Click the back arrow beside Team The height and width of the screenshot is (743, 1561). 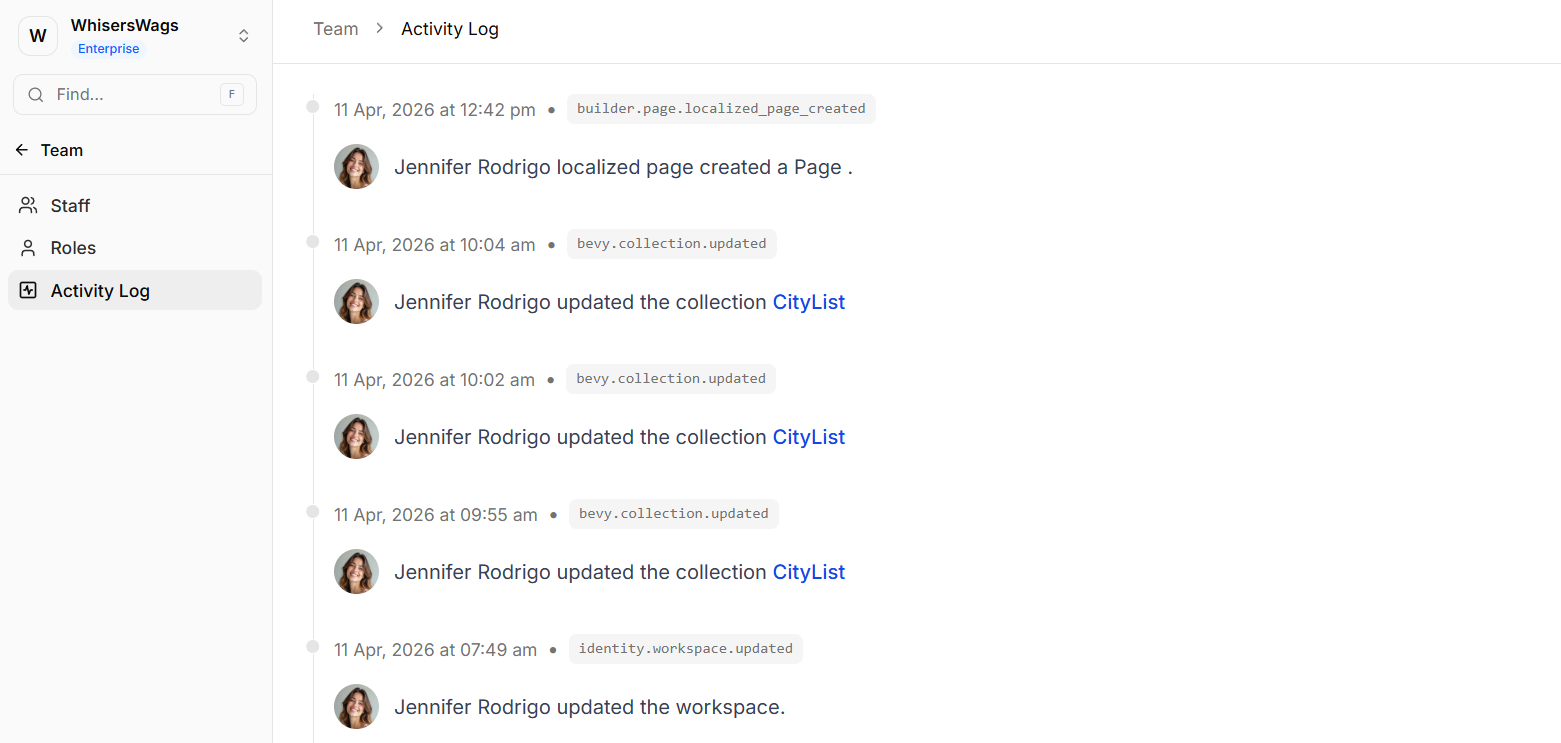pos(22,150)
